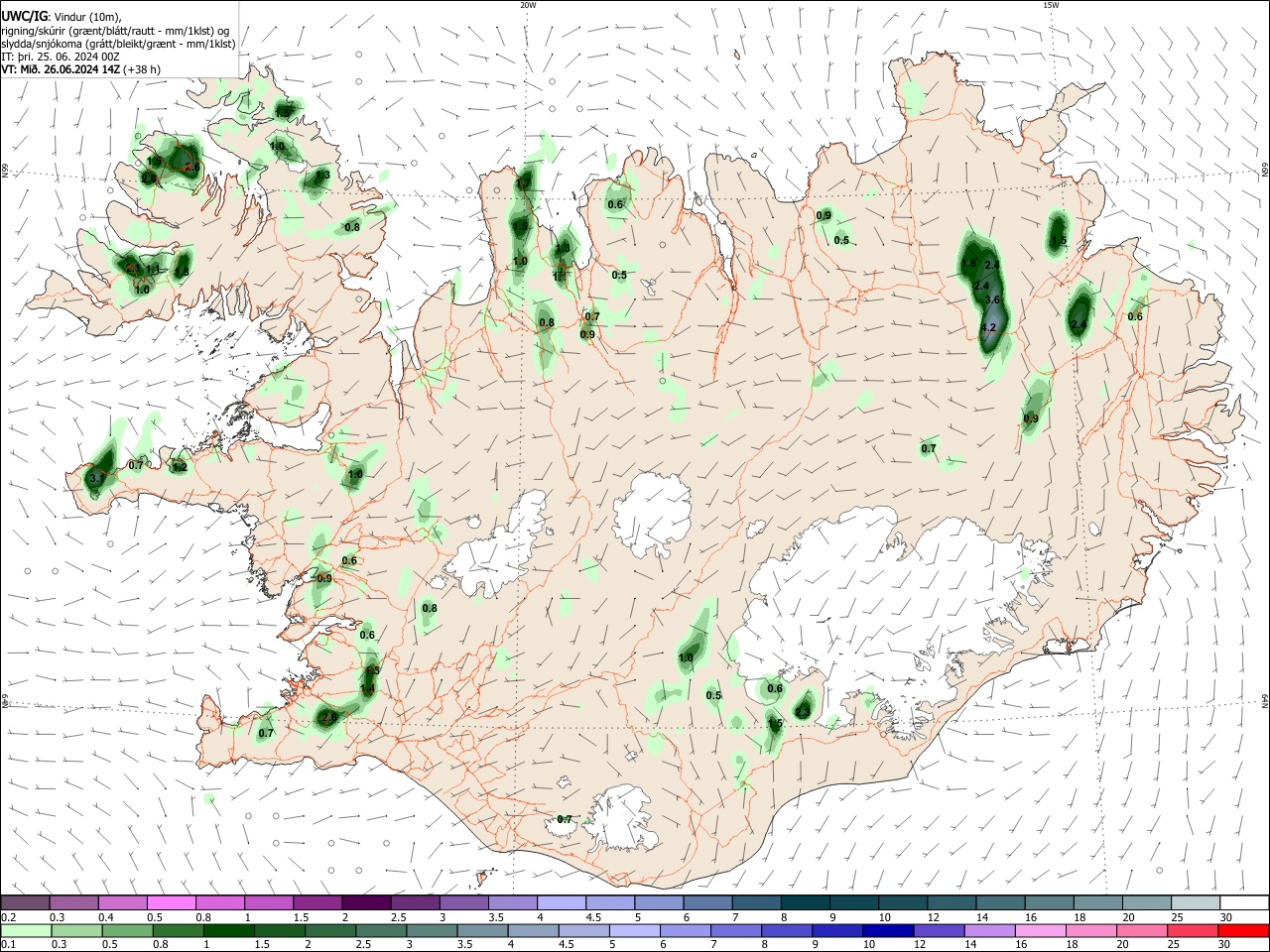The image size is (1270, 952).
Task: Click the 0.1 label in the lower legend
Action: (x=7, y=945)
